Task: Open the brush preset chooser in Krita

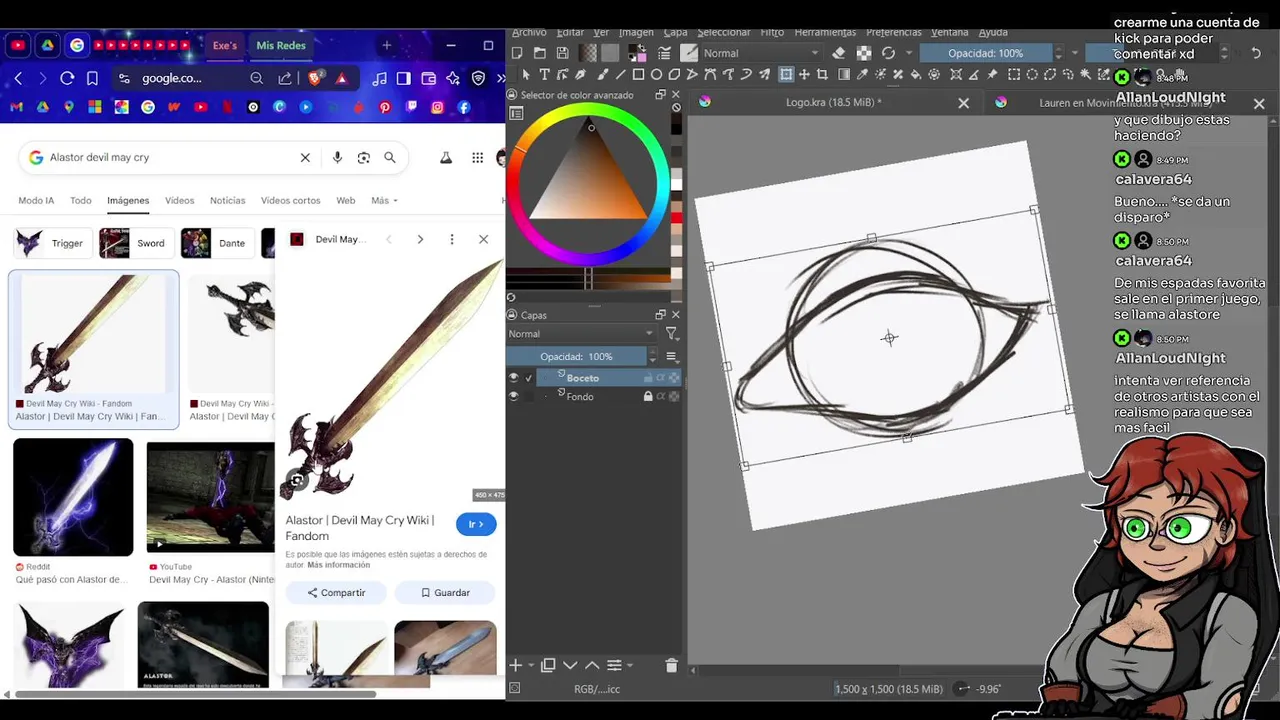Action: [689, 53]
